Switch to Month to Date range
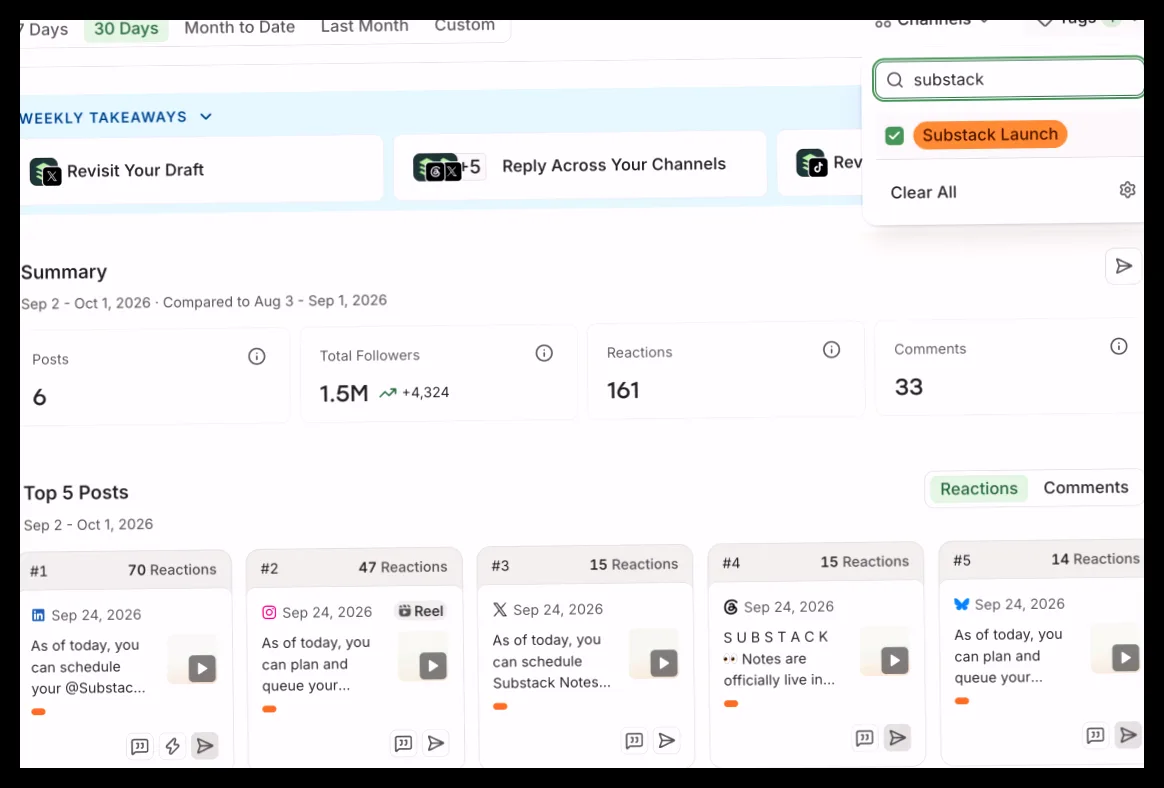1164x788 pixels. (240, 27)
